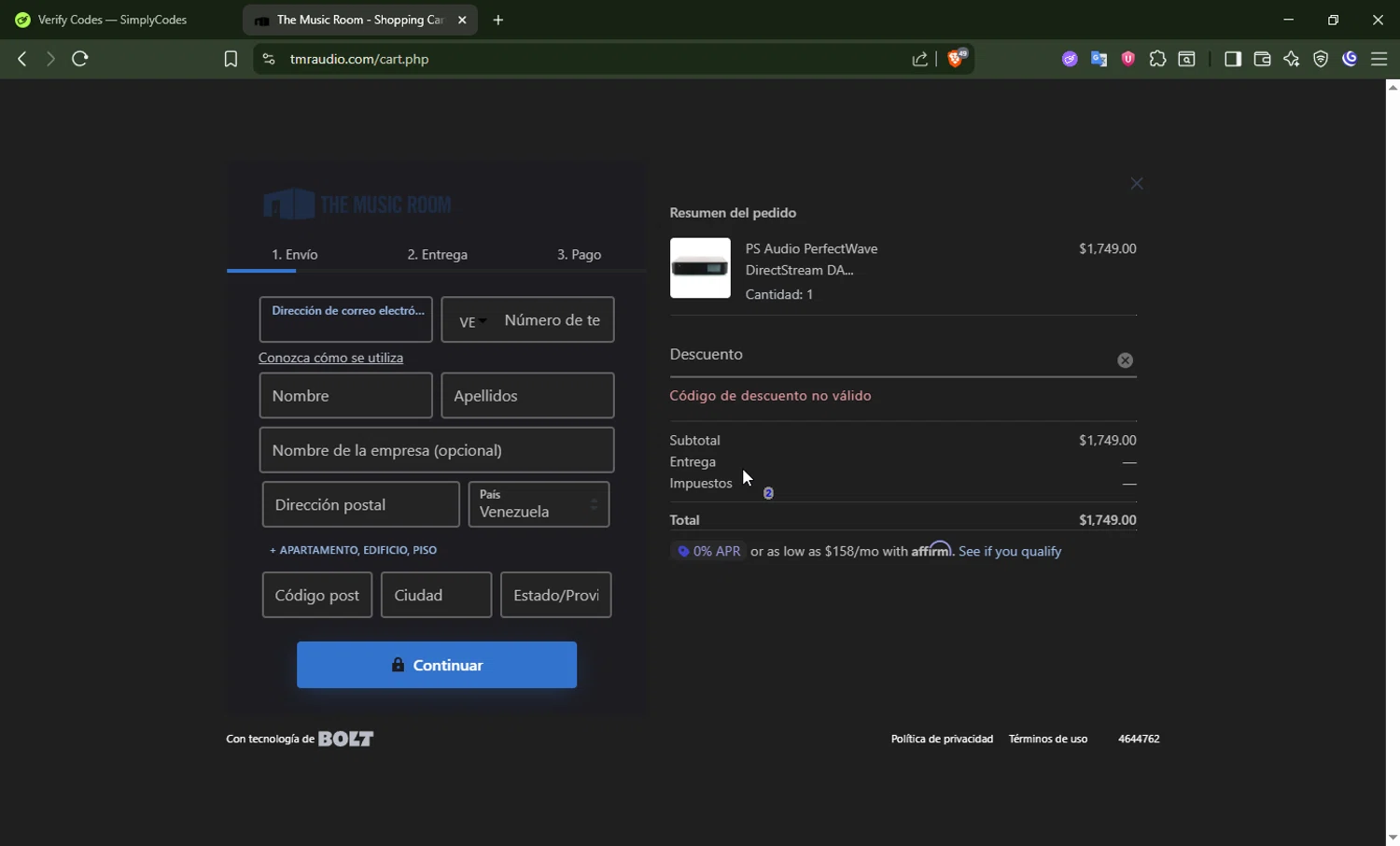The width and height of the screenshot is (1400, 846).
Task: Click the address bar URL tmraudio.com/cart.php
Action: point(359,59)
